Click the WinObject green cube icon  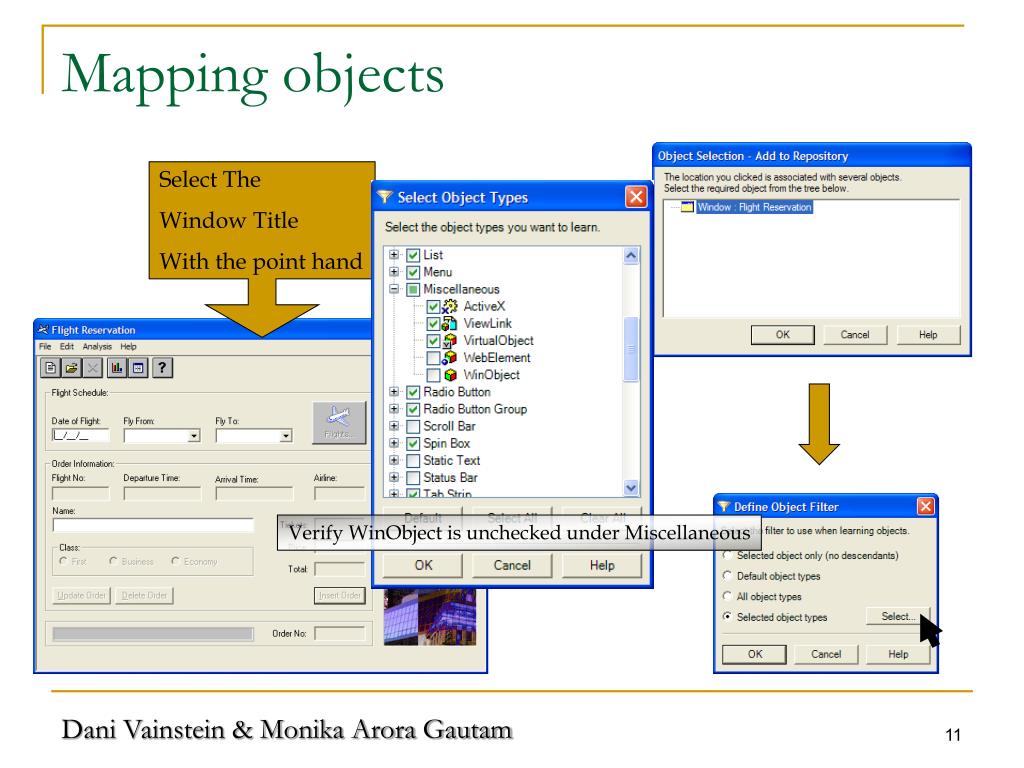click(x=450, y=375)
